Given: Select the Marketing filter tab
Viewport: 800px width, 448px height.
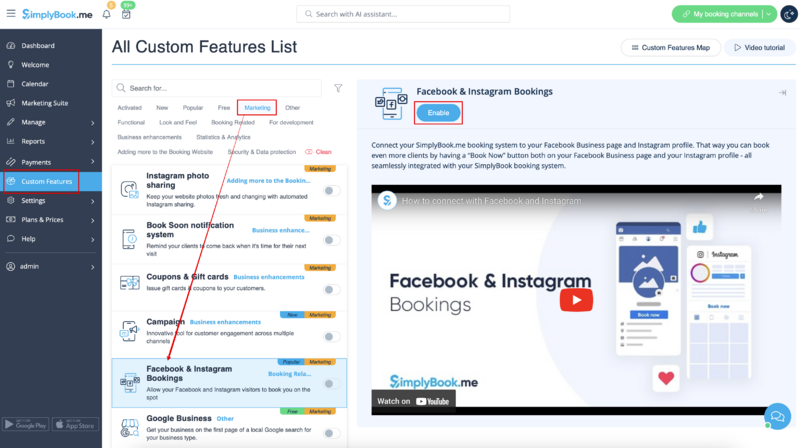Looking at the screenshot, I should pyautogui.click(x=257, y=108).
